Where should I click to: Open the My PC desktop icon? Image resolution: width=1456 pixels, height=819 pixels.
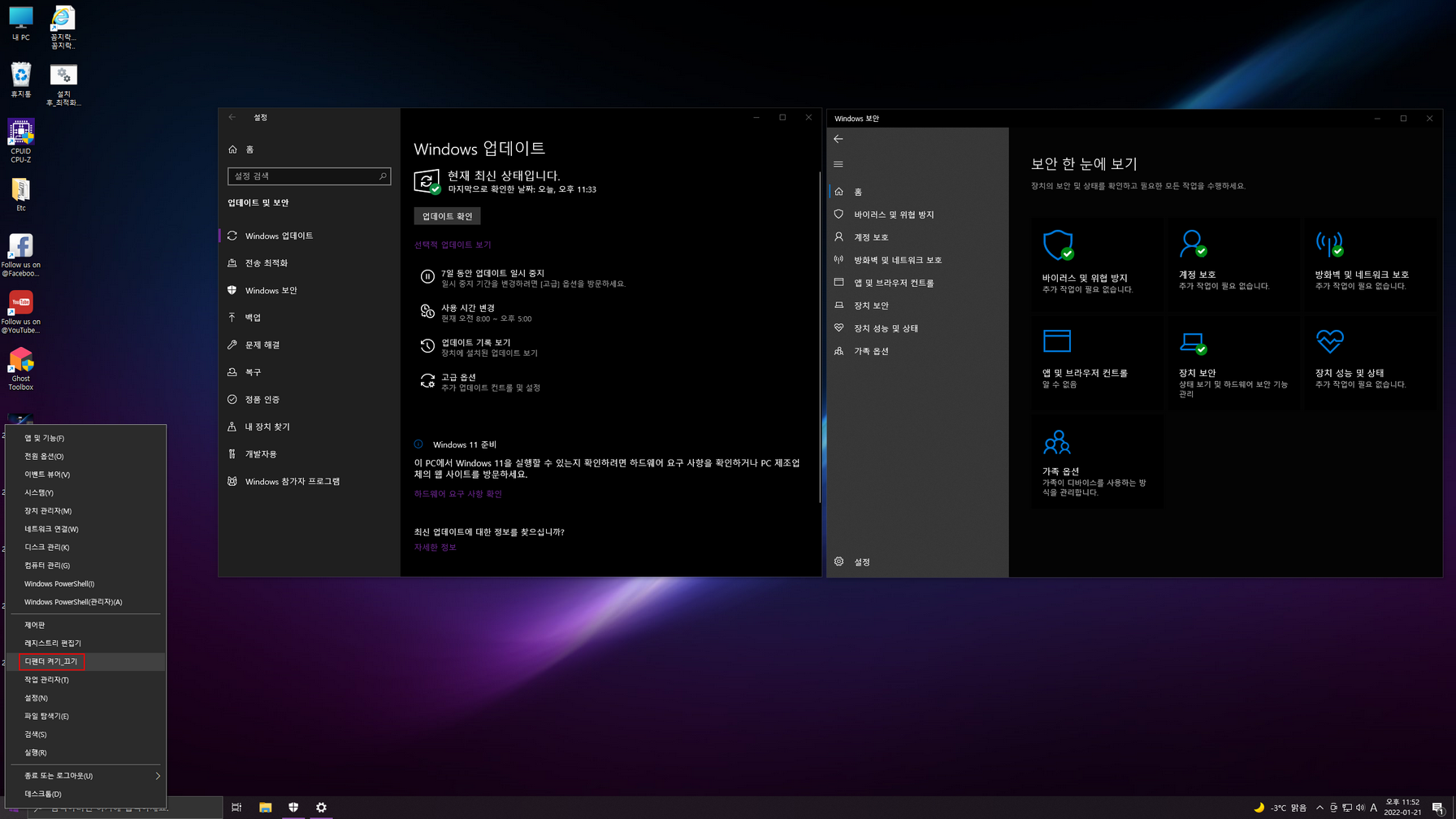pos(20,24)
